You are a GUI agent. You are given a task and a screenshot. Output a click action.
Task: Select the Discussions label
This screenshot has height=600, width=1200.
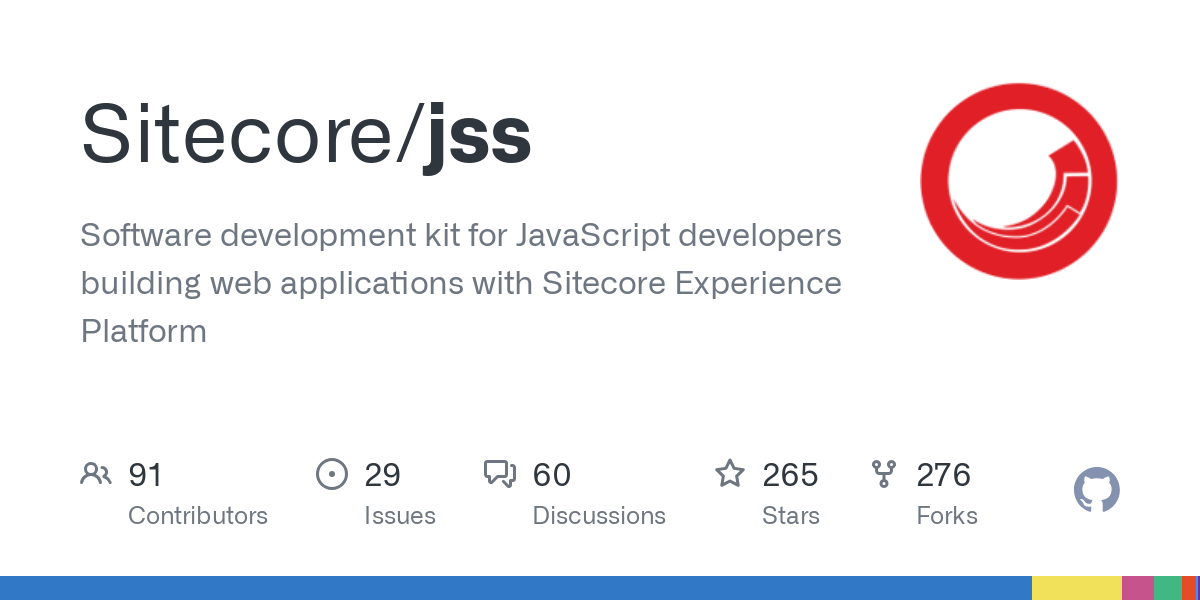[599, 516]
